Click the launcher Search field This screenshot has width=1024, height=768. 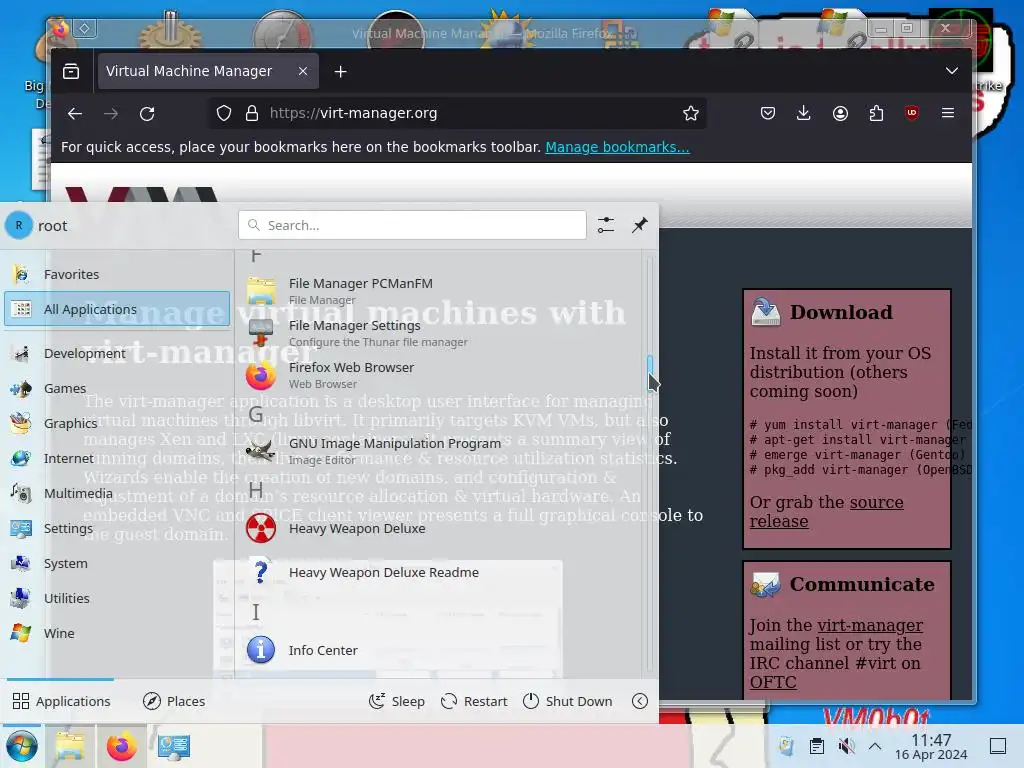(x=412, y=225)
